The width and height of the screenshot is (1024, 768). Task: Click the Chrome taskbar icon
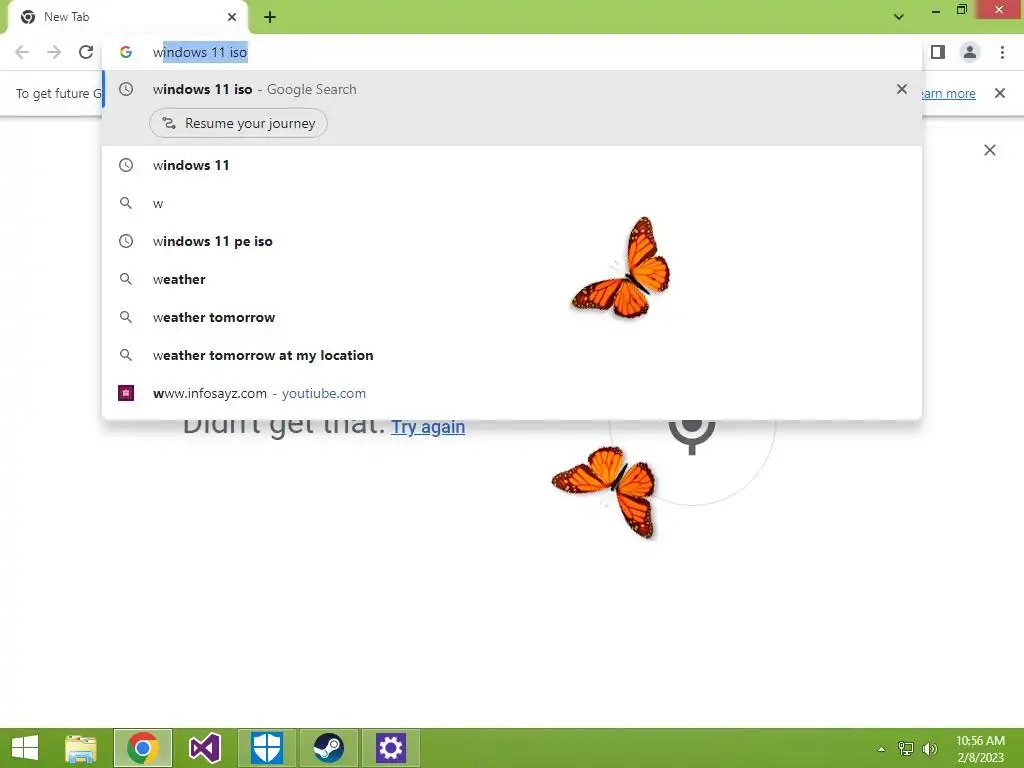143,748
